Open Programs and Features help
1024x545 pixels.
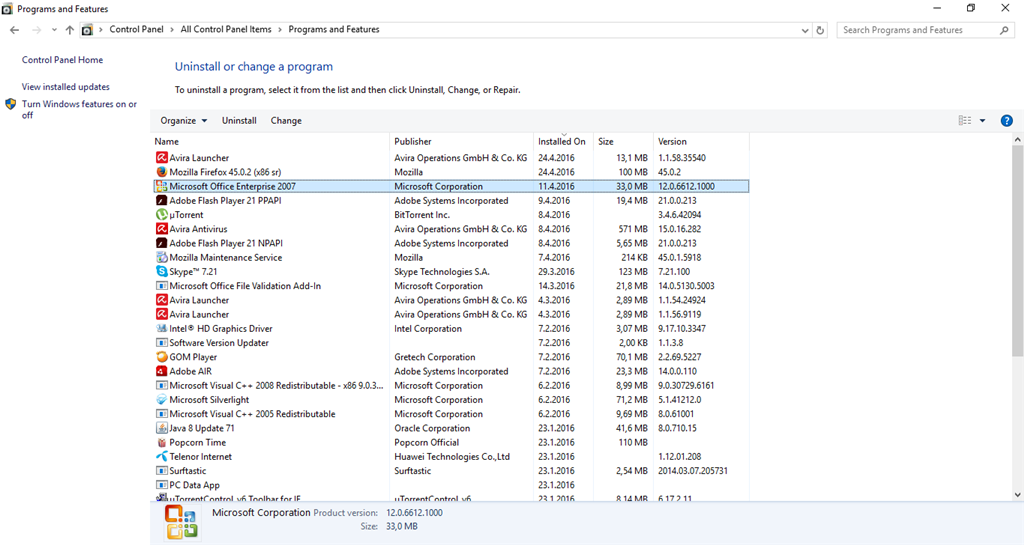click(1006, 121)
